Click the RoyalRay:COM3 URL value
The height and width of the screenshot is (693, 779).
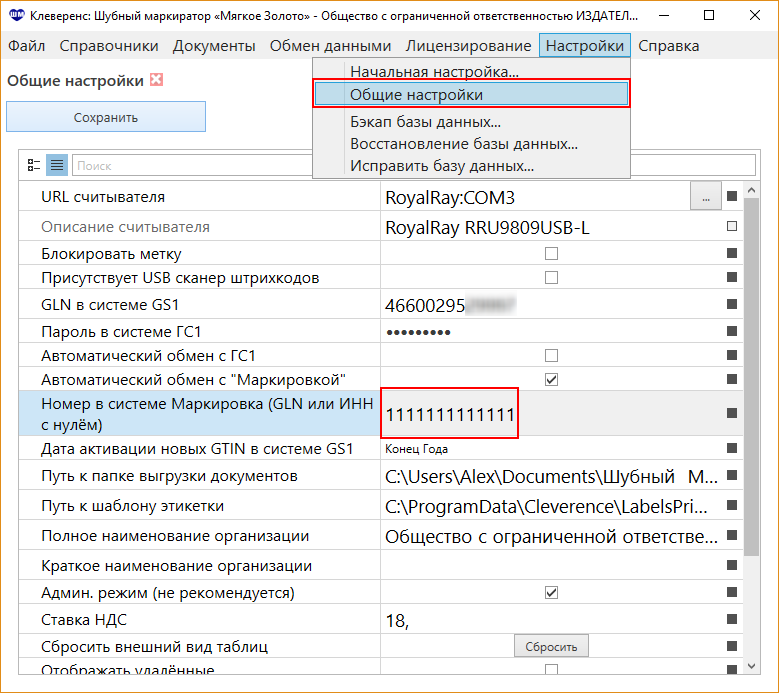click(536, 197)
